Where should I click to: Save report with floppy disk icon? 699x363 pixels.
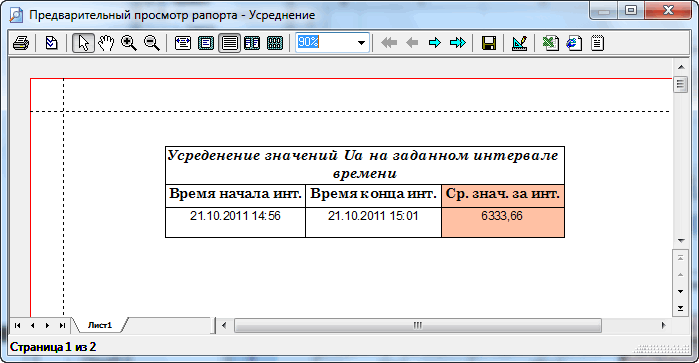coord(489,43)
